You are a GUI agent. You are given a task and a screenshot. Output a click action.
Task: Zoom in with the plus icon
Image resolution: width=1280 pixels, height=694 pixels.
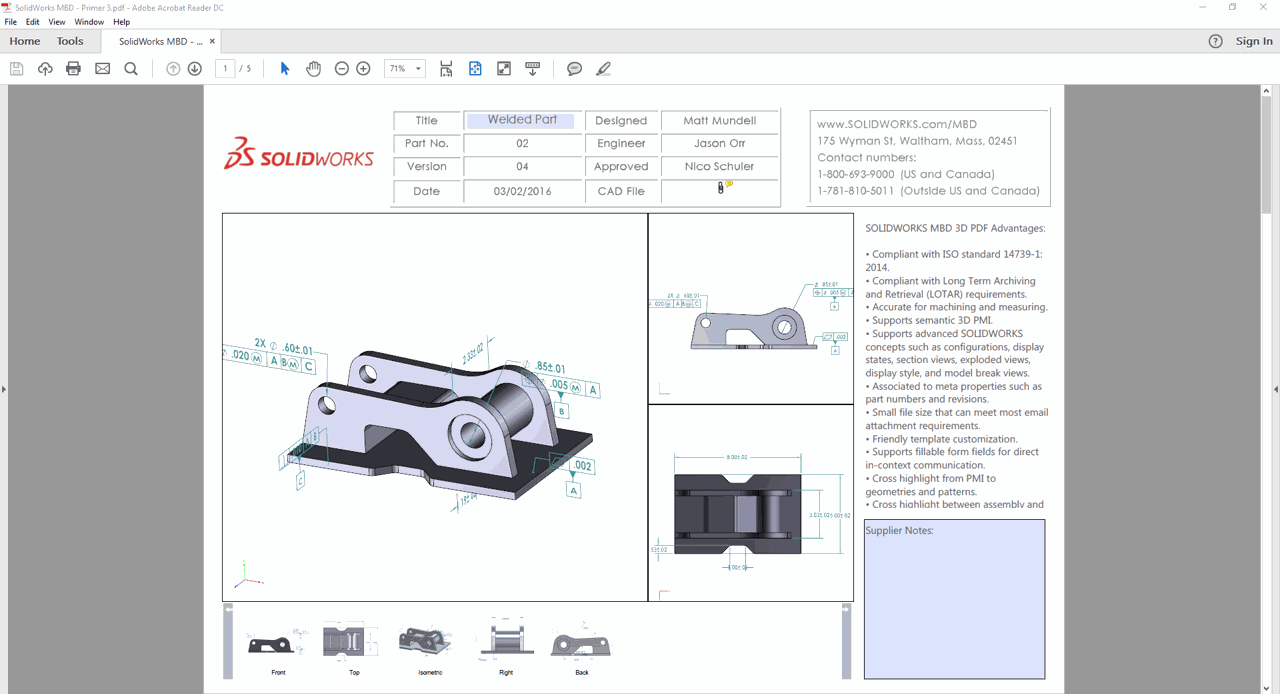coord(364,69)
